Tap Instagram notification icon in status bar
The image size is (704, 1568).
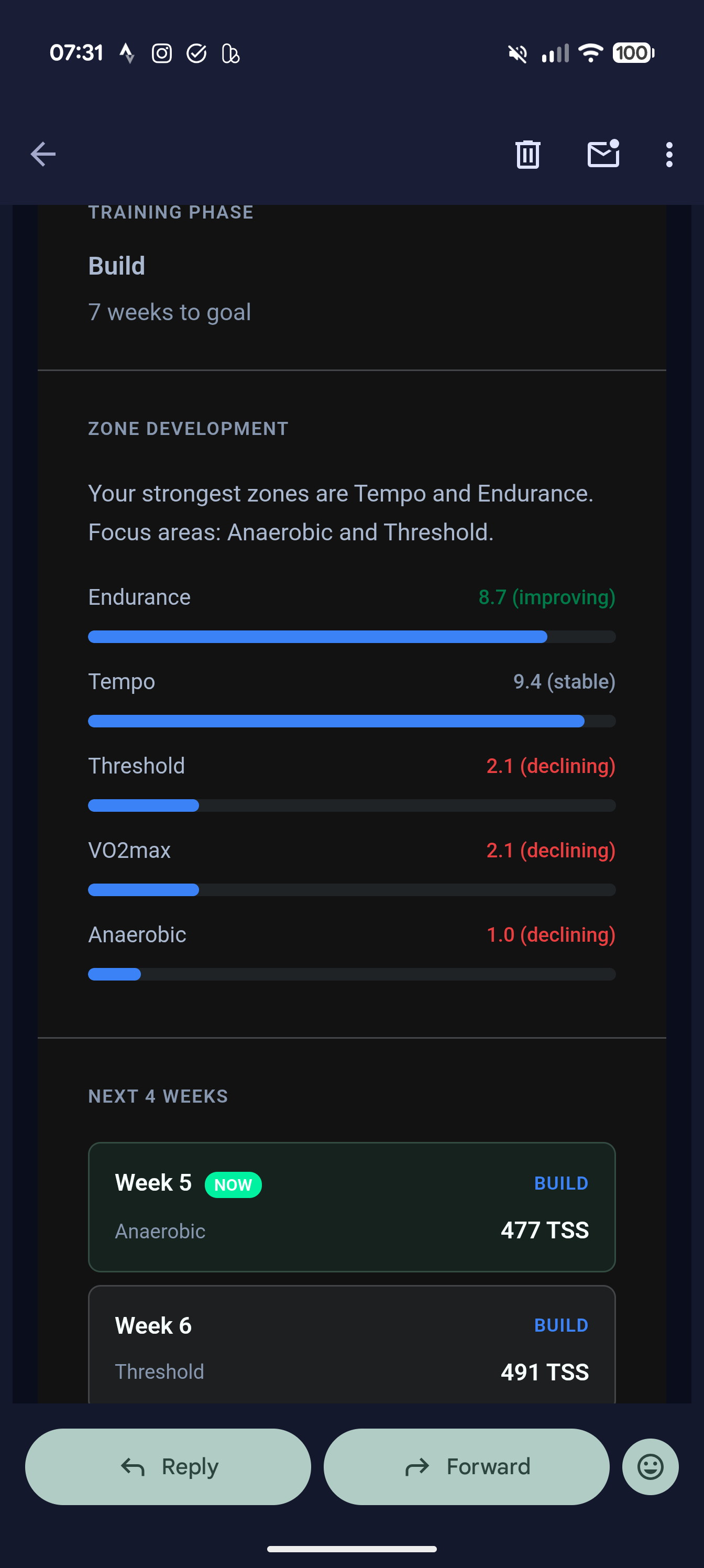[161, 53]
